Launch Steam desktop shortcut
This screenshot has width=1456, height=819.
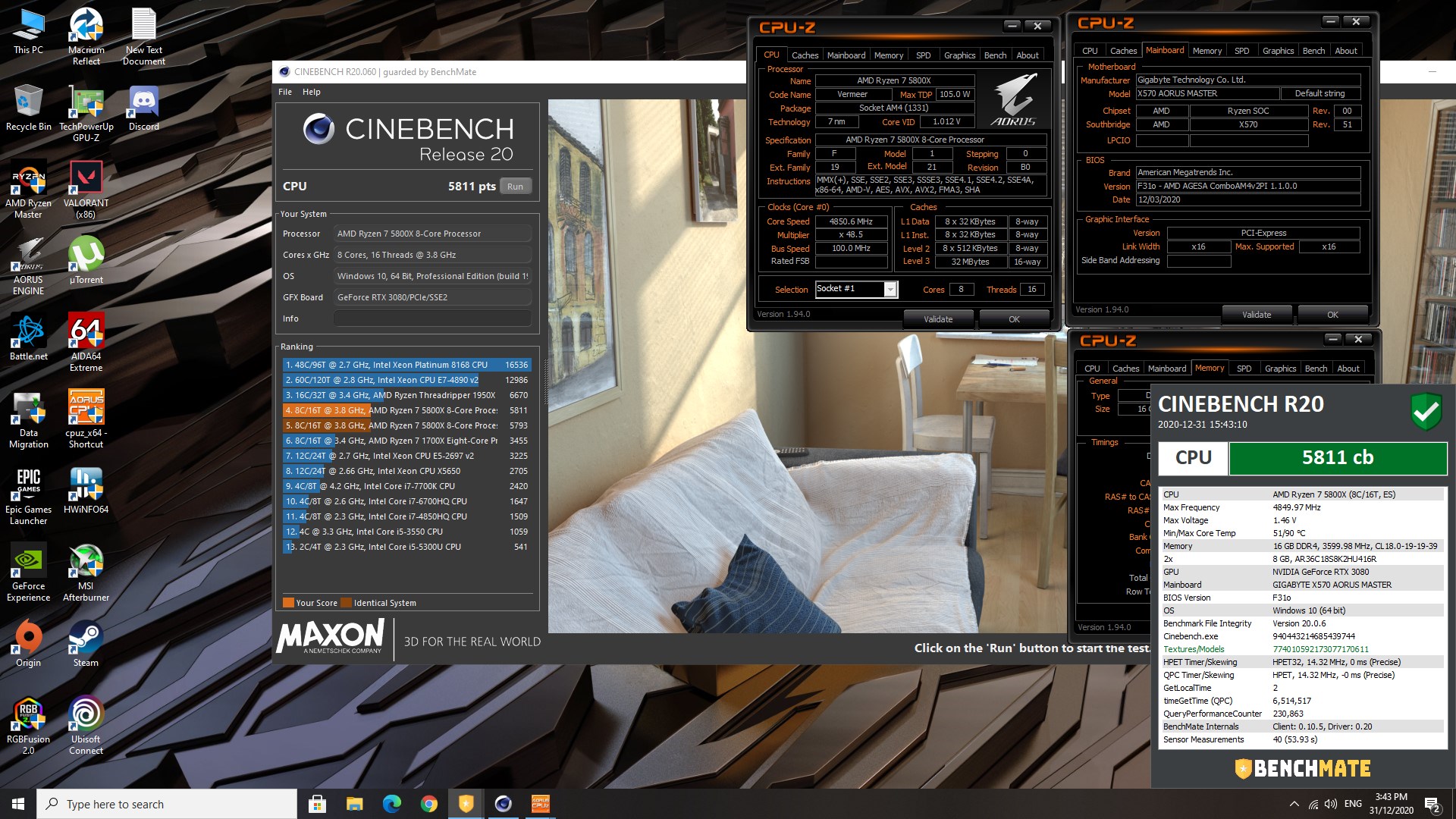click(86, 645)
